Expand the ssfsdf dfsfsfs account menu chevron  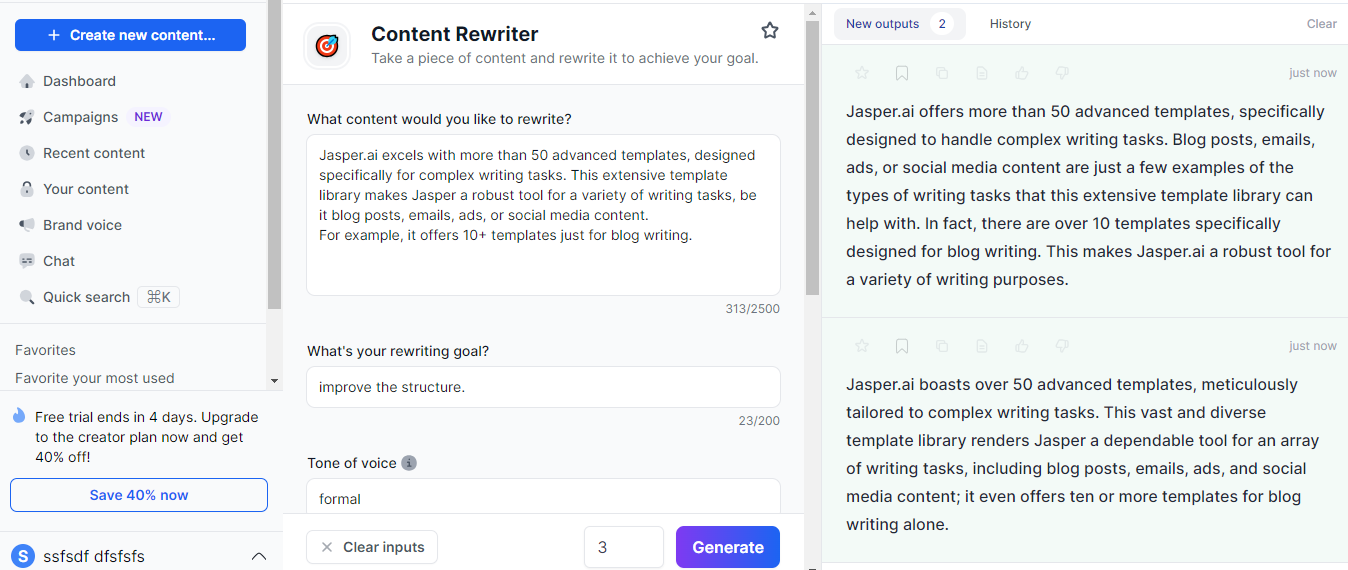tap(259, 556)
